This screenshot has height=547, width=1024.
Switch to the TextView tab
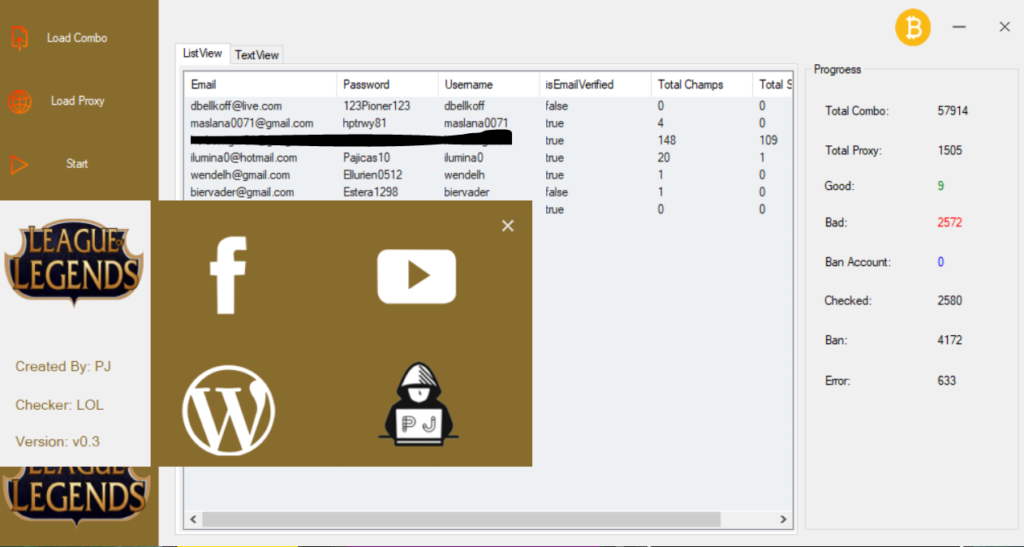click(257, 55)
